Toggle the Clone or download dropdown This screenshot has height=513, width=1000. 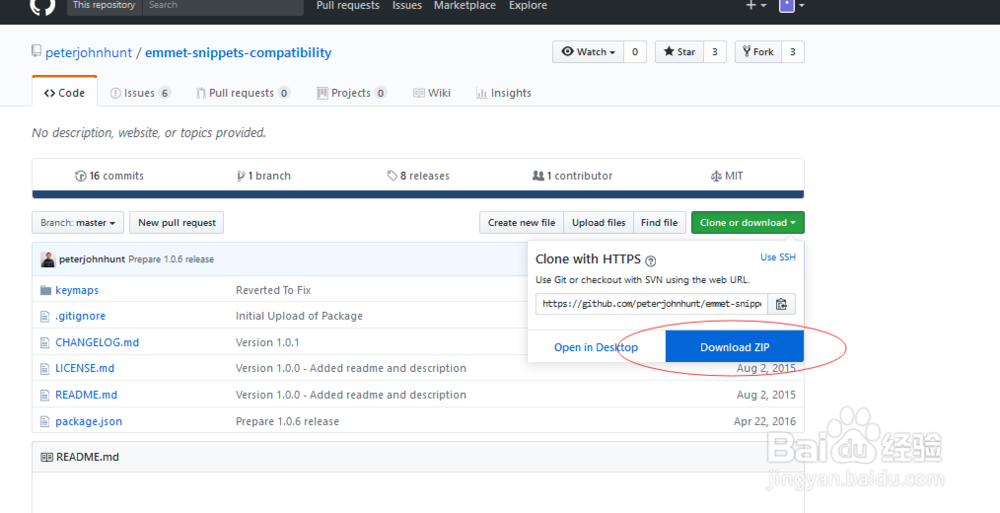coord(747,223)
